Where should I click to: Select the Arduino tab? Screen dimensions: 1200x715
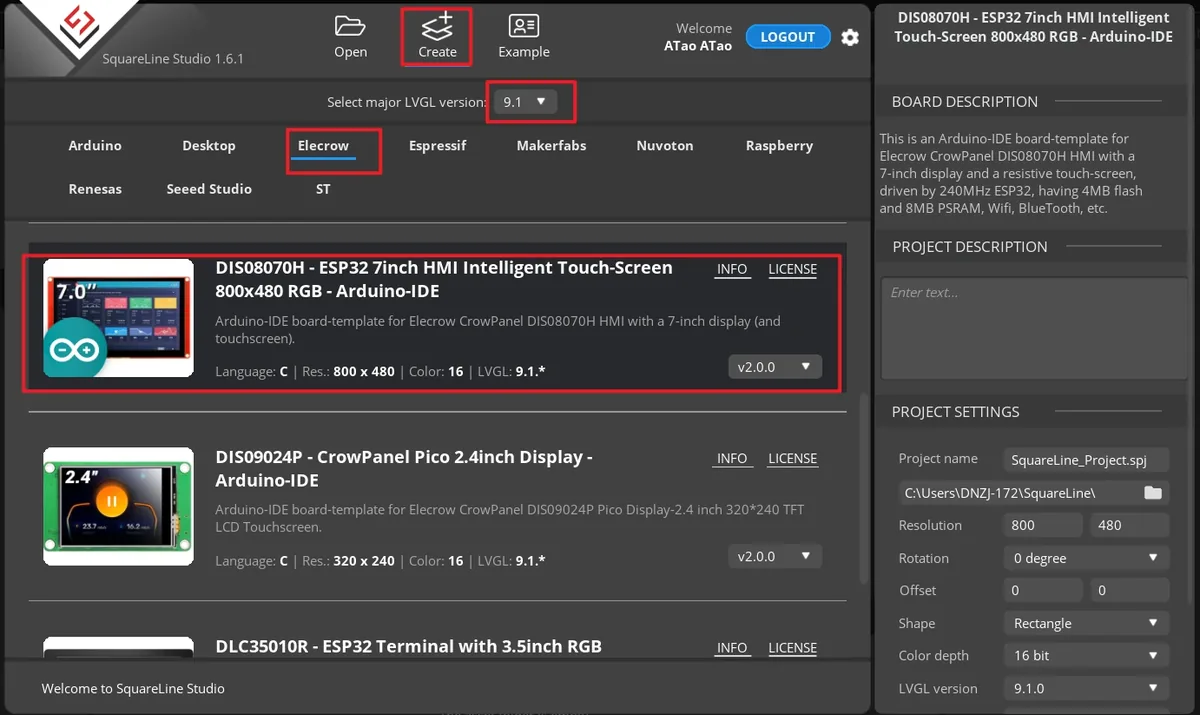click(95, 146)
